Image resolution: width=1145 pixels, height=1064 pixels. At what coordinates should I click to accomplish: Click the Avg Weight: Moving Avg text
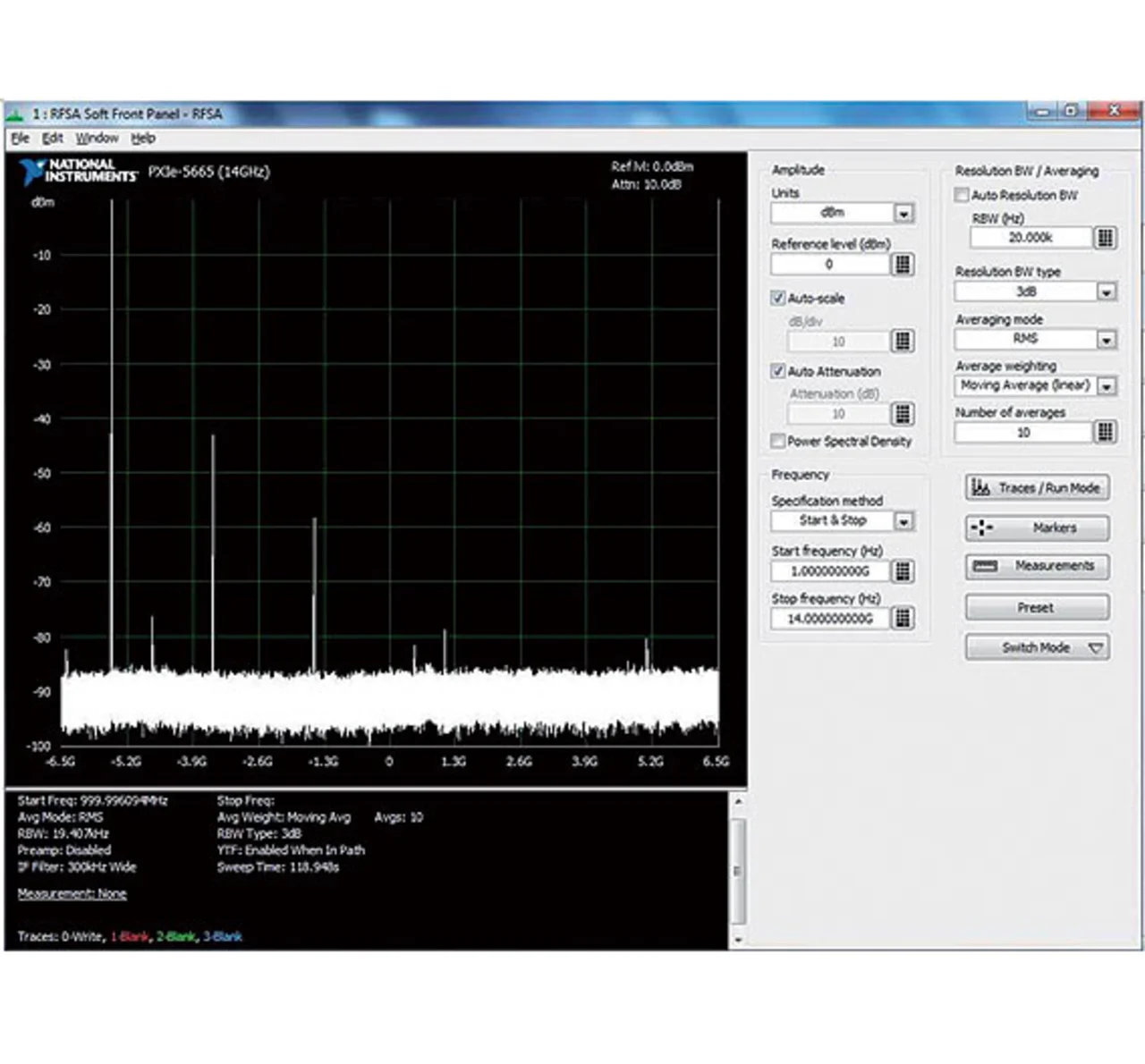(284, 817)
